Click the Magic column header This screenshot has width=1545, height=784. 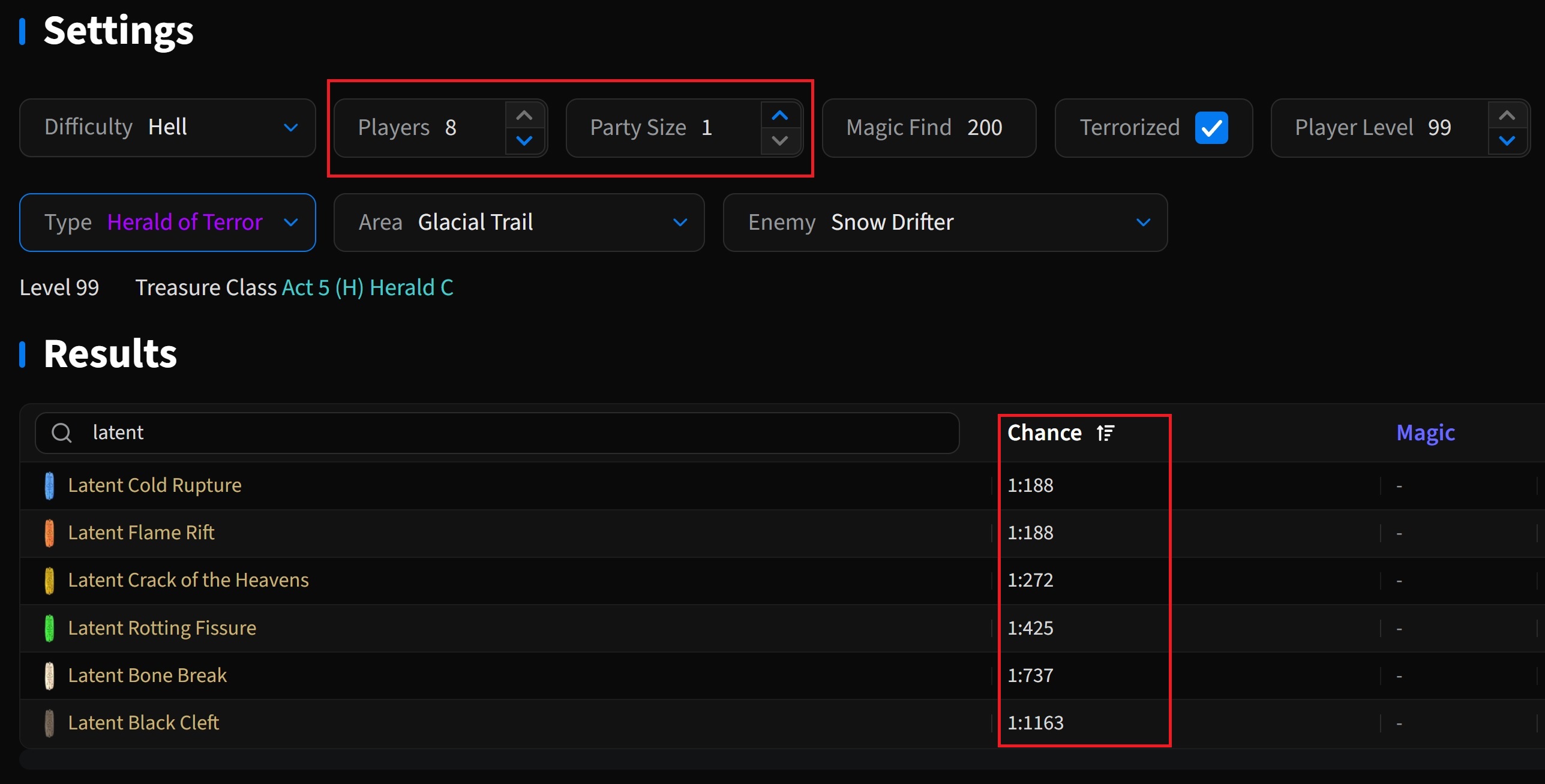(x=1425, y=432)
